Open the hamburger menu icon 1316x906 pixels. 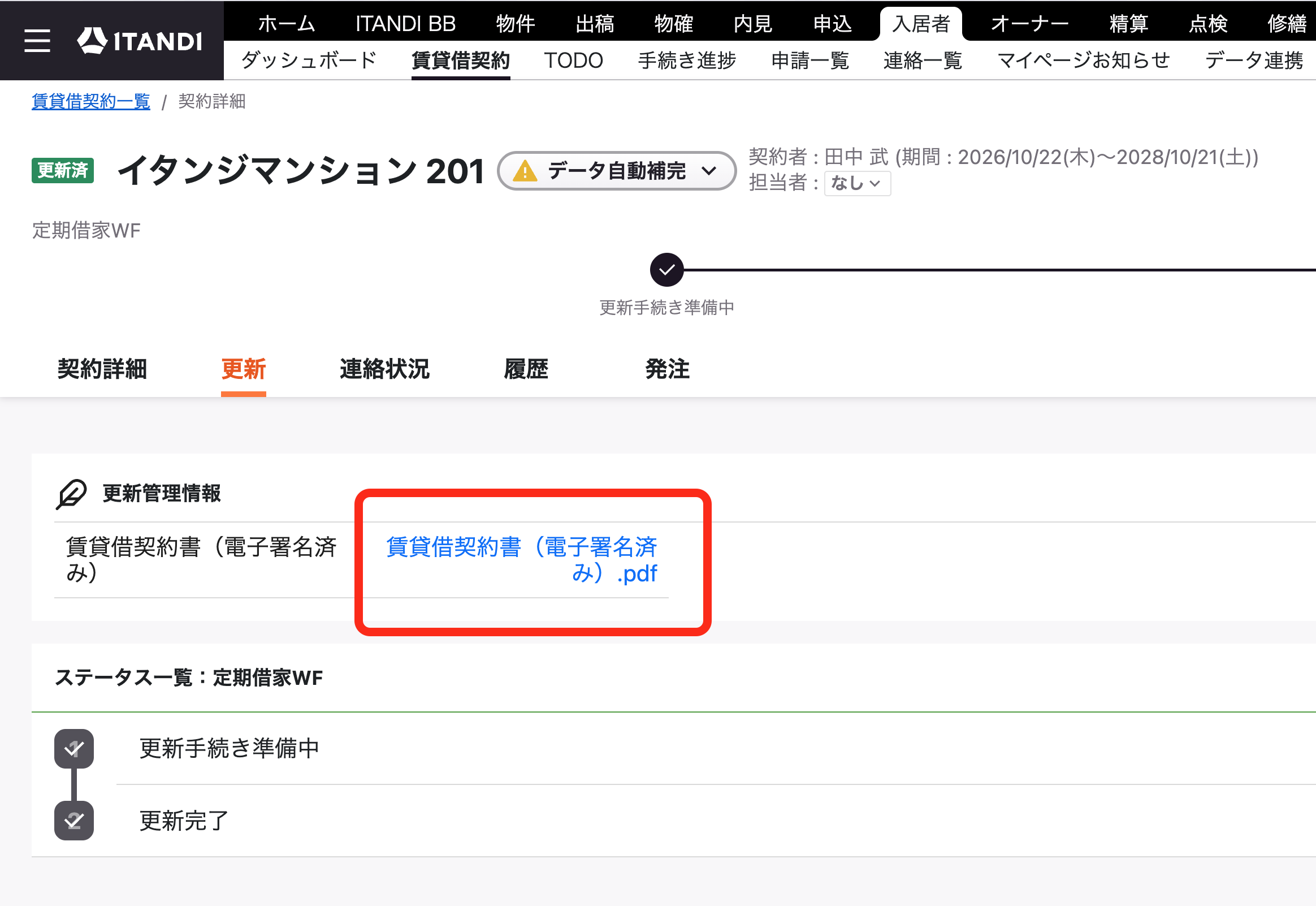37,41
